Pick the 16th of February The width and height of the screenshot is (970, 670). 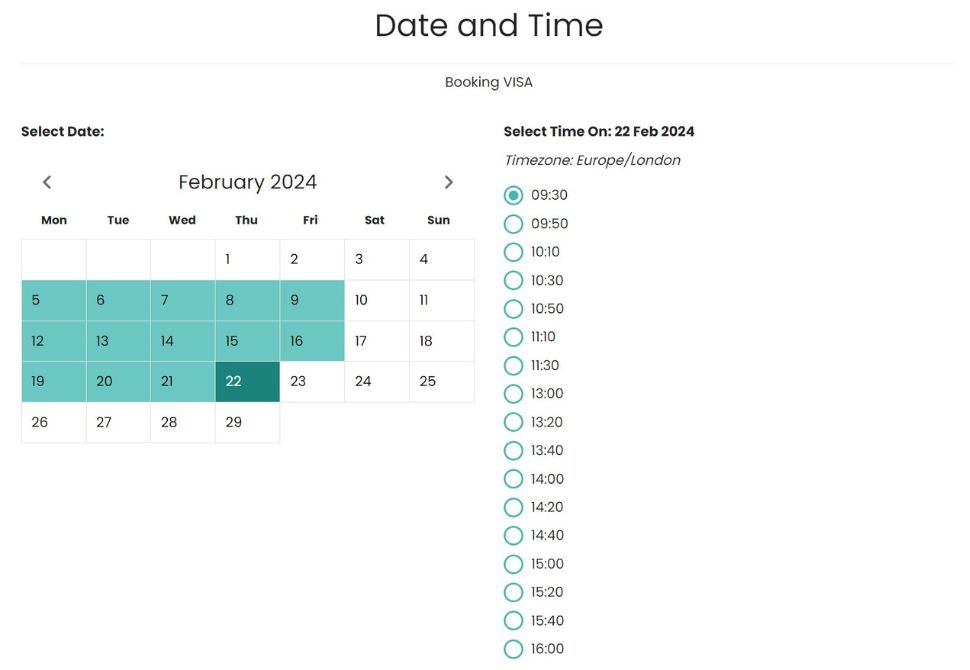310,340
